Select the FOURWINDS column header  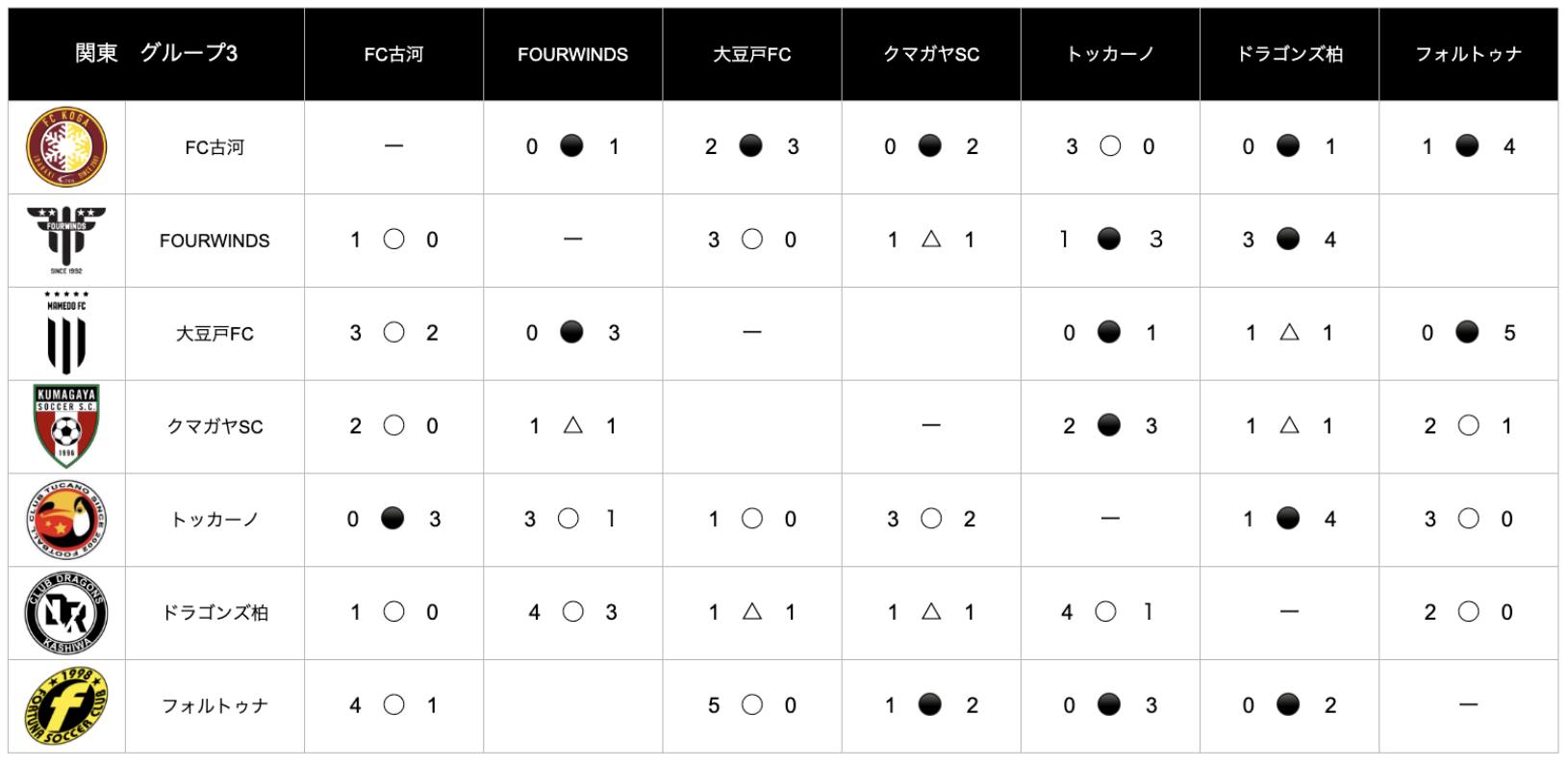coord(572,55)
